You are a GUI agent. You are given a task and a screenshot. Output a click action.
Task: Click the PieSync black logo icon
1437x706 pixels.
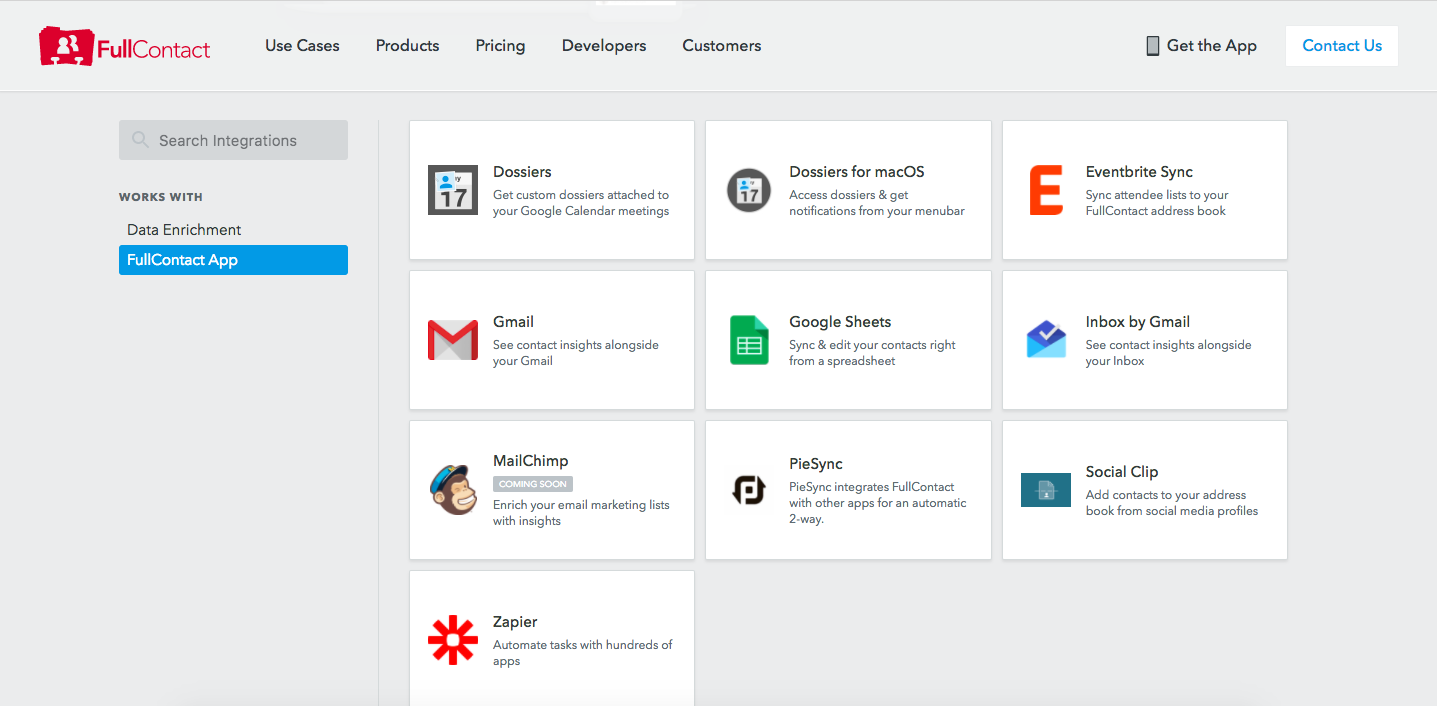749,490
